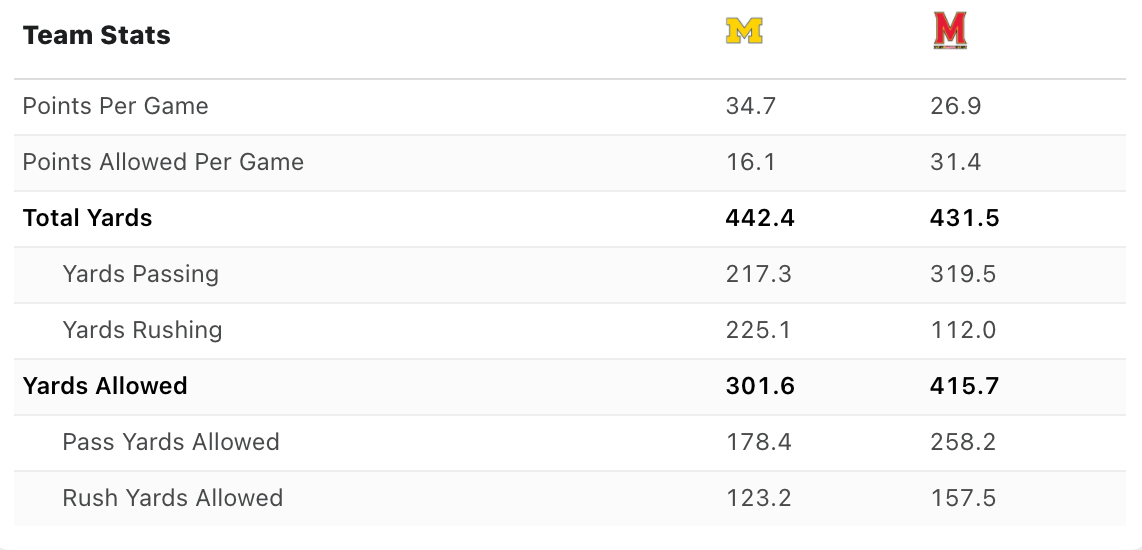Select Maryland's 415.7 yards allowed
Viewport: 1142px width, 550px height.
pos(964,385)
